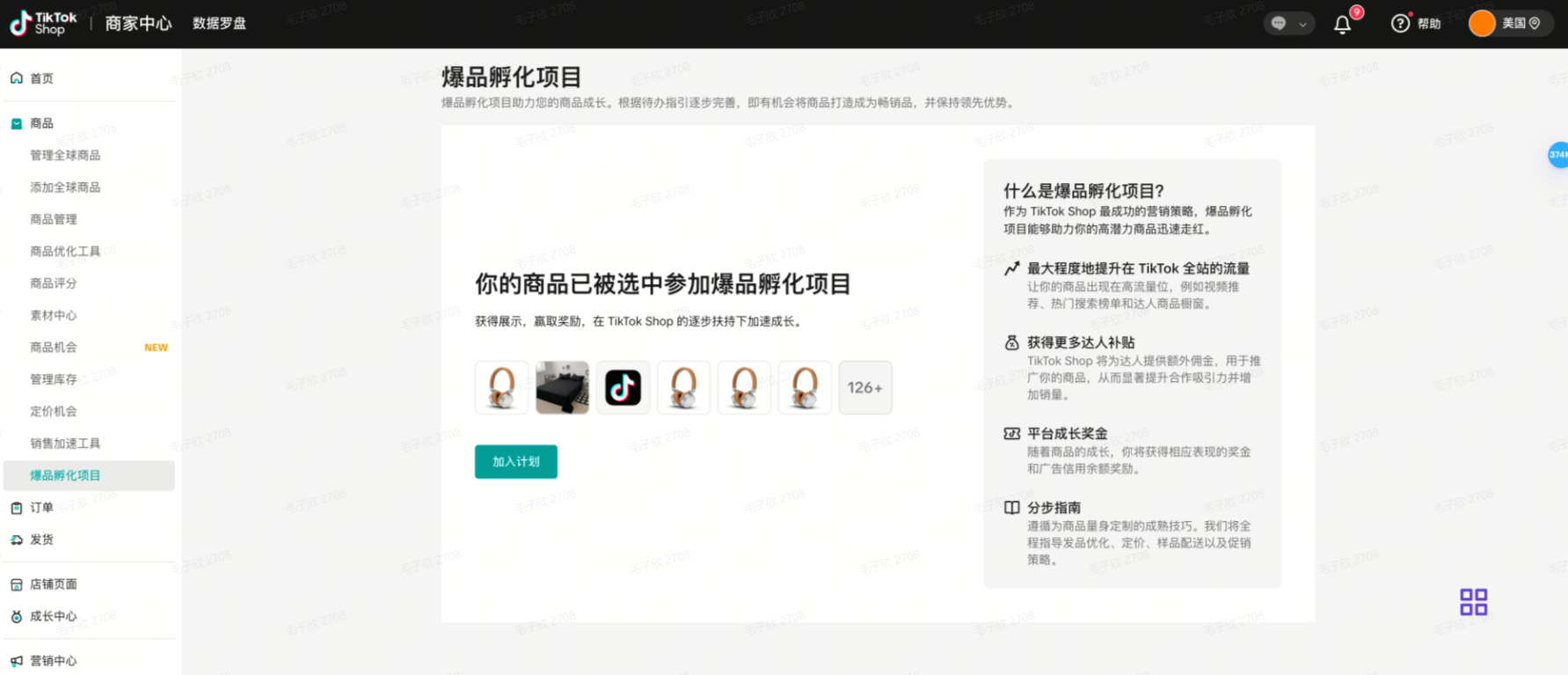Click the 126+ more products tile
The image size is (1568, 675).
[x=865, y=387]
